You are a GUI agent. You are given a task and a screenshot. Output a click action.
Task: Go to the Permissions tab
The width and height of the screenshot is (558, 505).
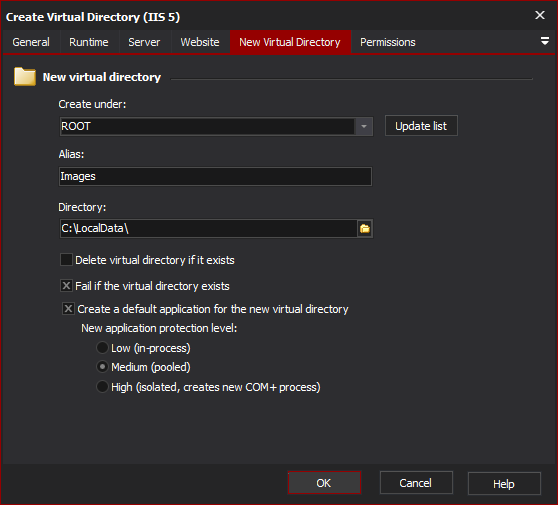point(388,42)
